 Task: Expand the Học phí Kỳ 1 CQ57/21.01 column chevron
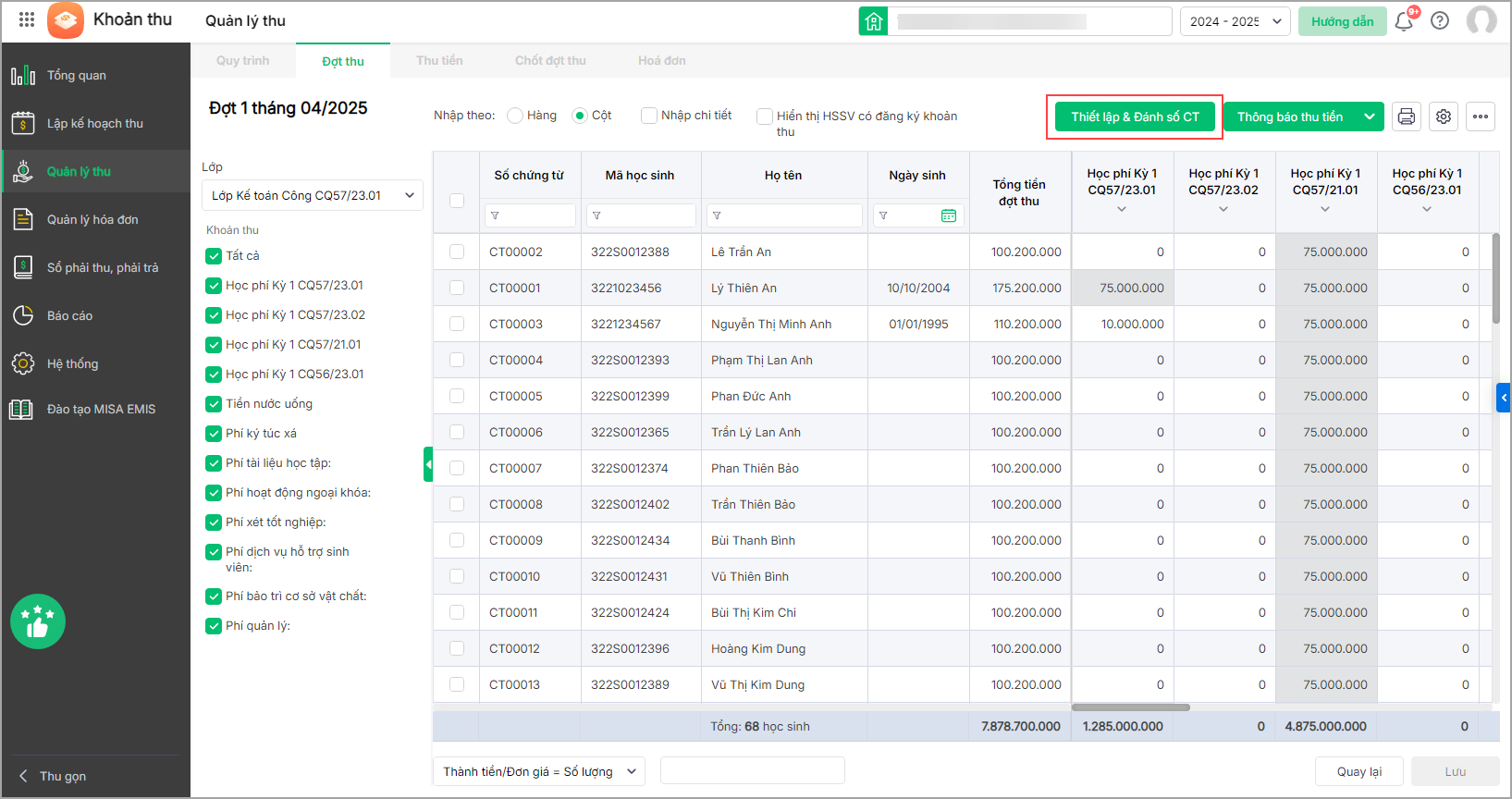pyautogui.click(x=1325, y=209)
